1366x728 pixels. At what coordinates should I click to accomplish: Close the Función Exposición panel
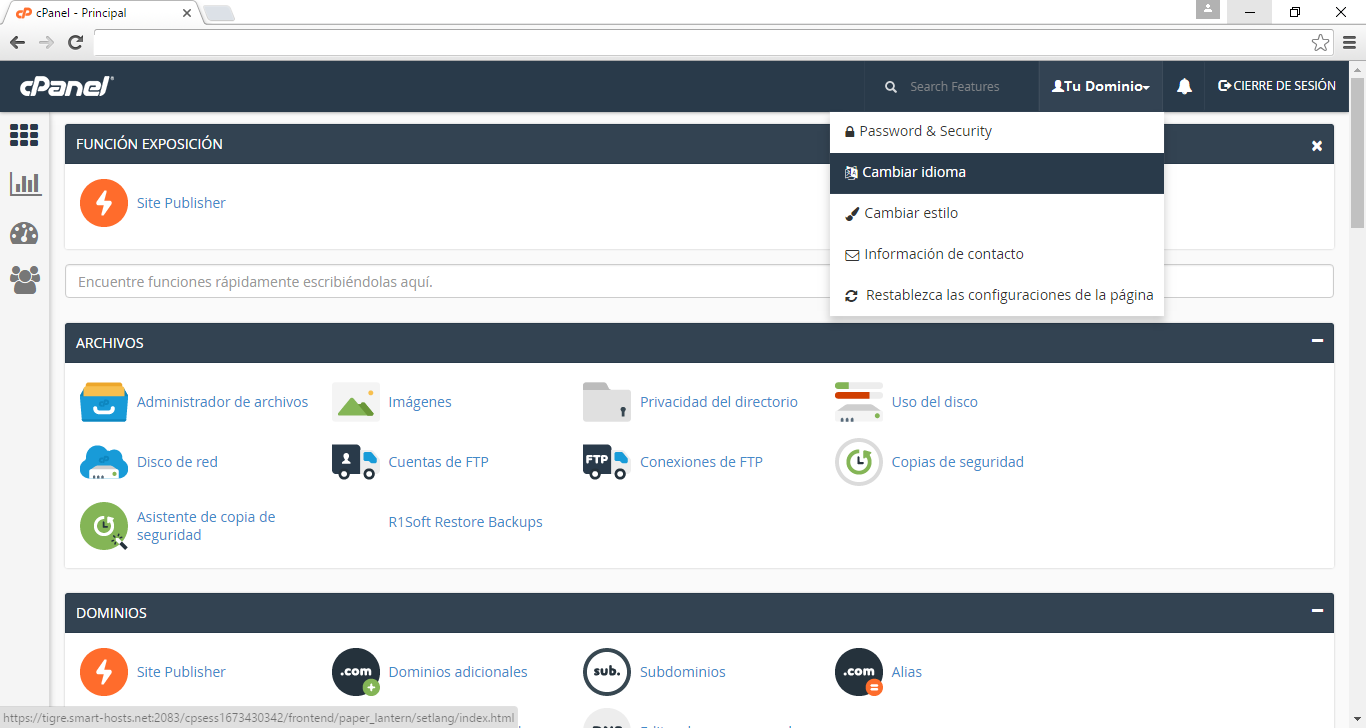pos(1317,146)
